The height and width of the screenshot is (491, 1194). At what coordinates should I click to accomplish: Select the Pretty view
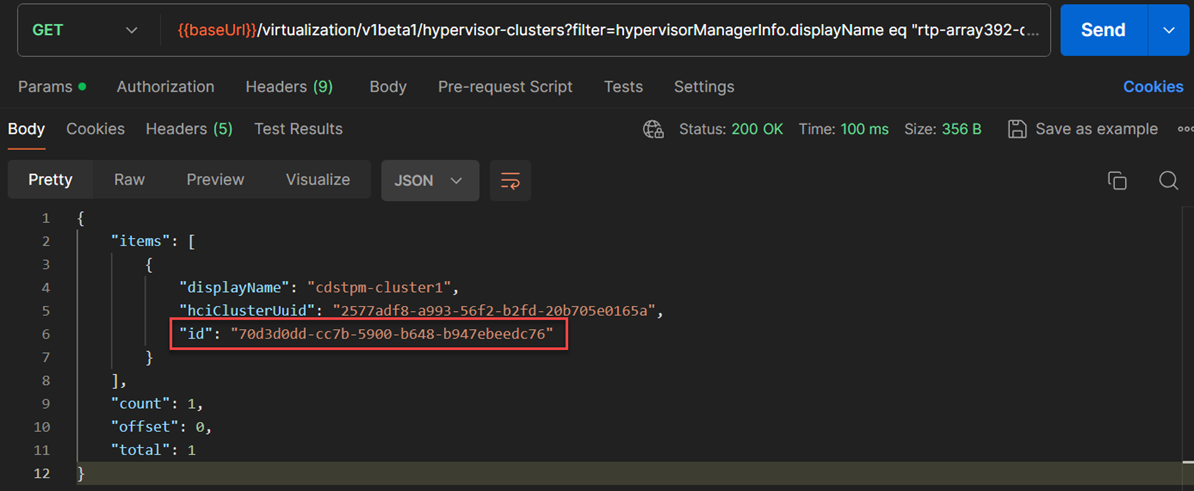50,180
